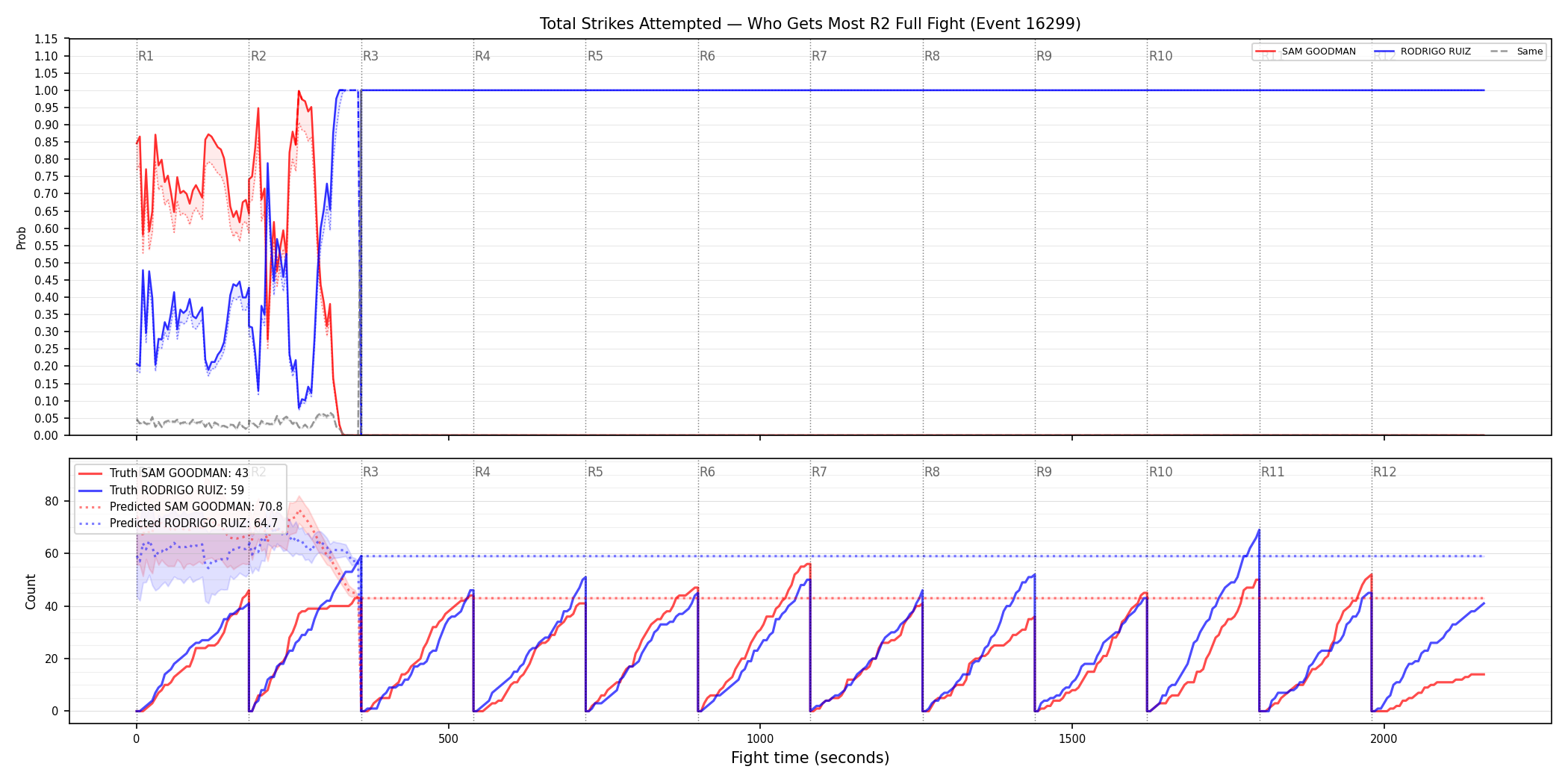The width and height of the screenshot is (1568, 784).
Task: Click the R9 round marker in the count chart
Action: click(x=1044, y=472)
